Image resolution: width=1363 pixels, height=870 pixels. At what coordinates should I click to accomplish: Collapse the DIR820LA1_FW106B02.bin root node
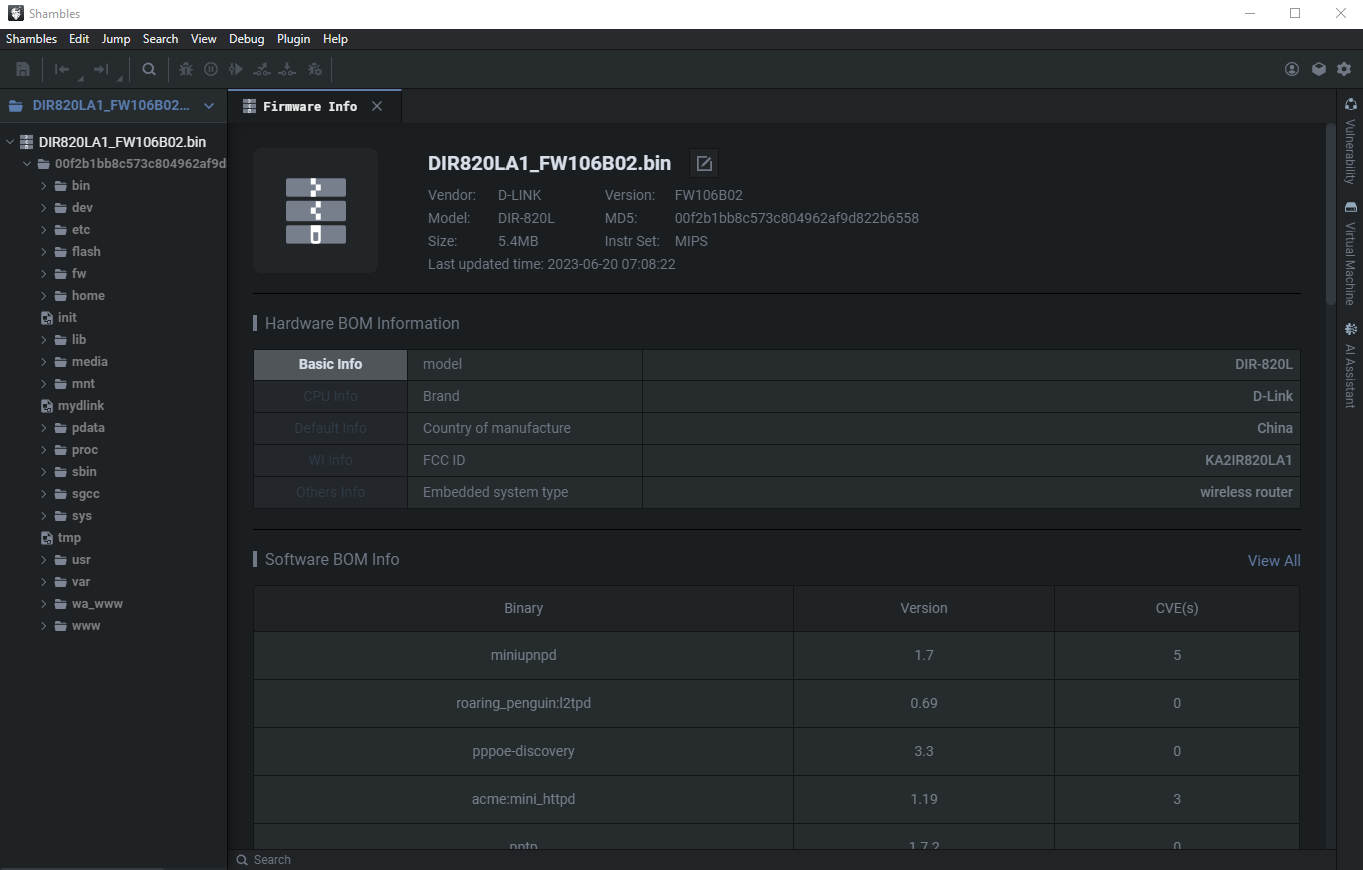(10, 142)
